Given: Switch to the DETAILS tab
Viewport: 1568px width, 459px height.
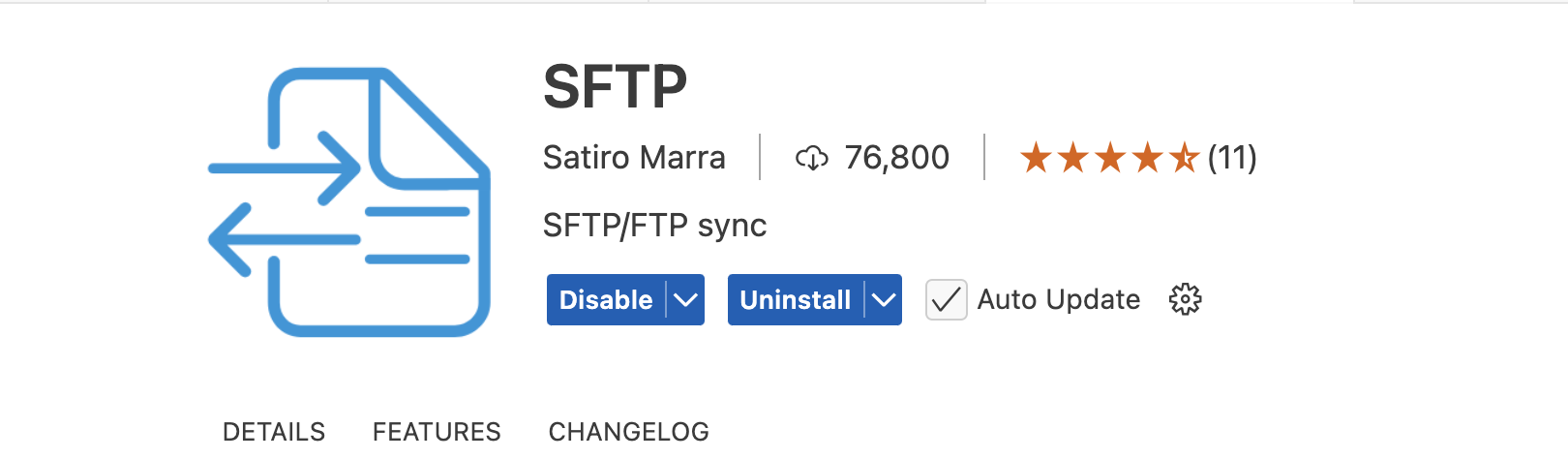Looking at the screenshot, I should (x=274, y=432).
